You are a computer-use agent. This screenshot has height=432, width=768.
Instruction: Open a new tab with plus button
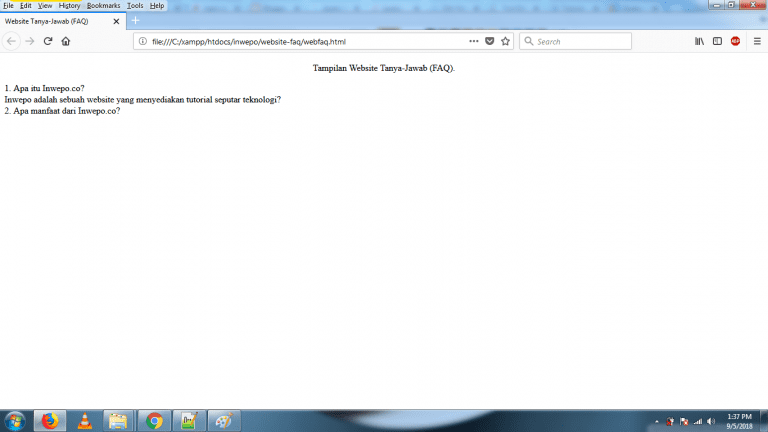point(136,21)
